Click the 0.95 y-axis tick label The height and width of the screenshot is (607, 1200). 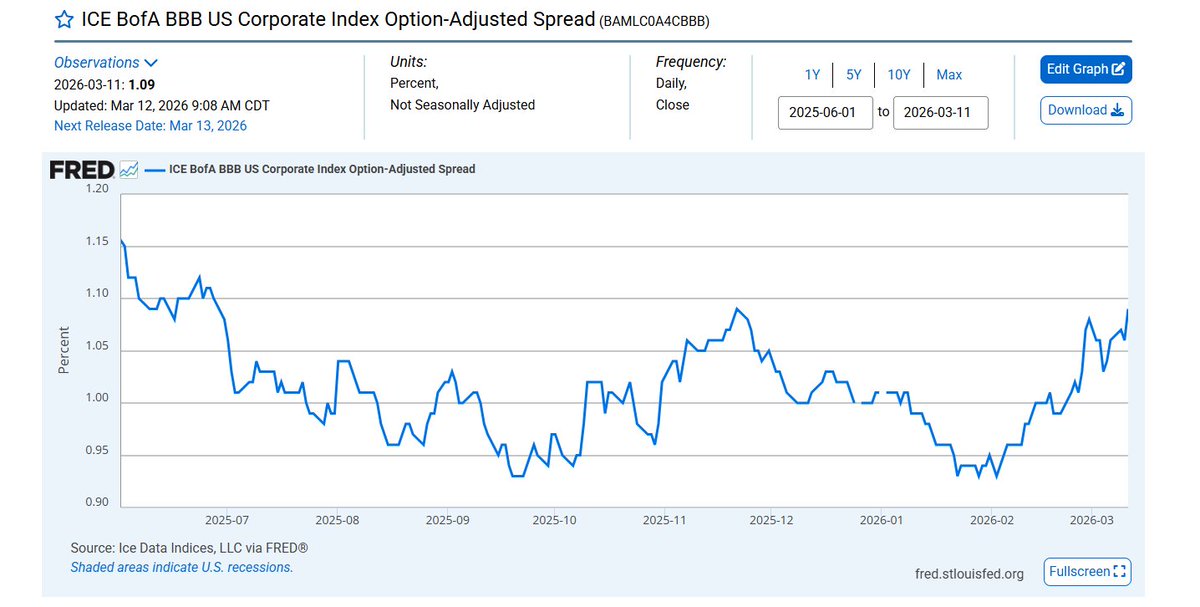click(95, 449)
